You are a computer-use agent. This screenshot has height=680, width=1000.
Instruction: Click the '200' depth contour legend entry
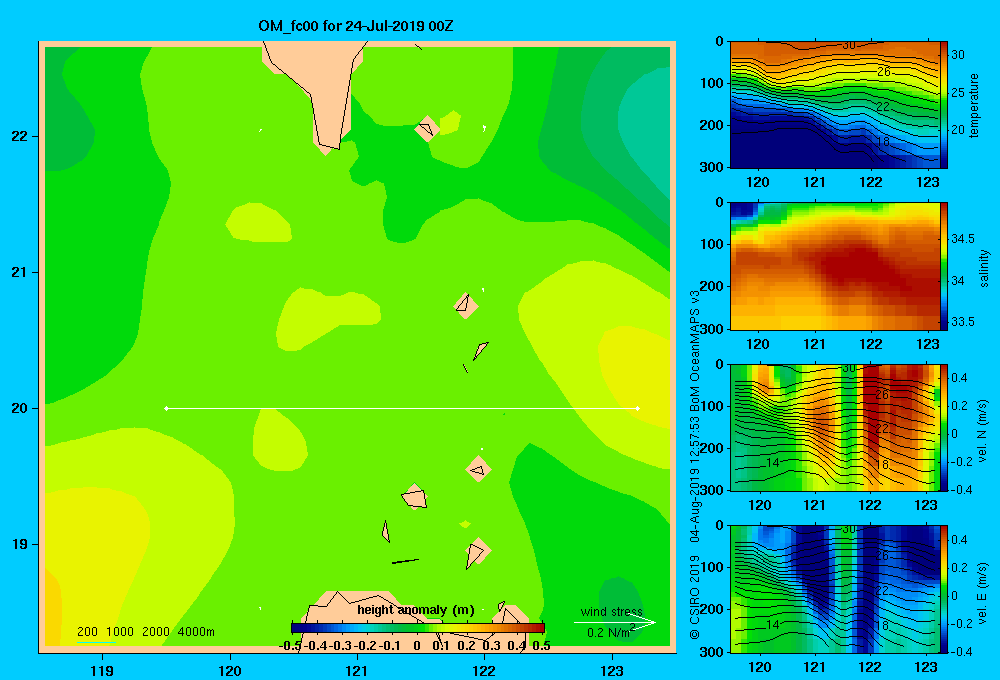click(x=87, y=632)
